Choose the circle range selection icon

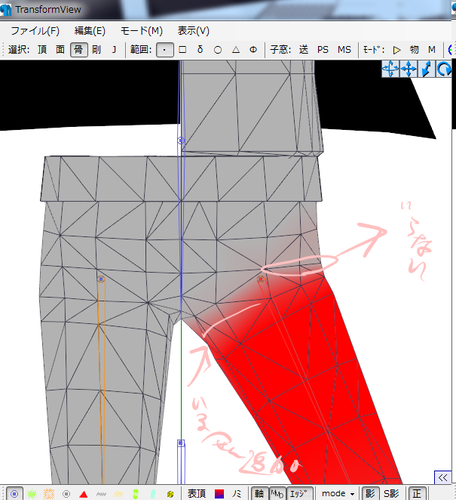[218, 50]
